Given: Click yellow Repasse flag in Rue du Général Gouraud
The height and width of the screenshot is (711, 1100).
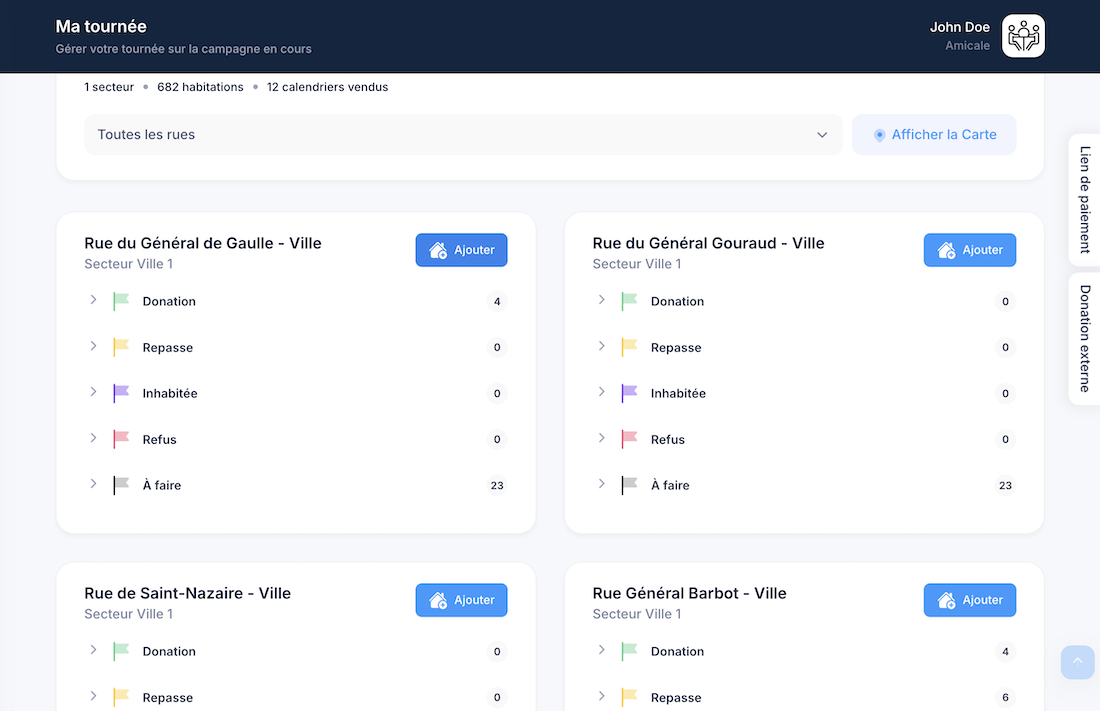Looking at the screenshot, I should [x=629, y=347].
